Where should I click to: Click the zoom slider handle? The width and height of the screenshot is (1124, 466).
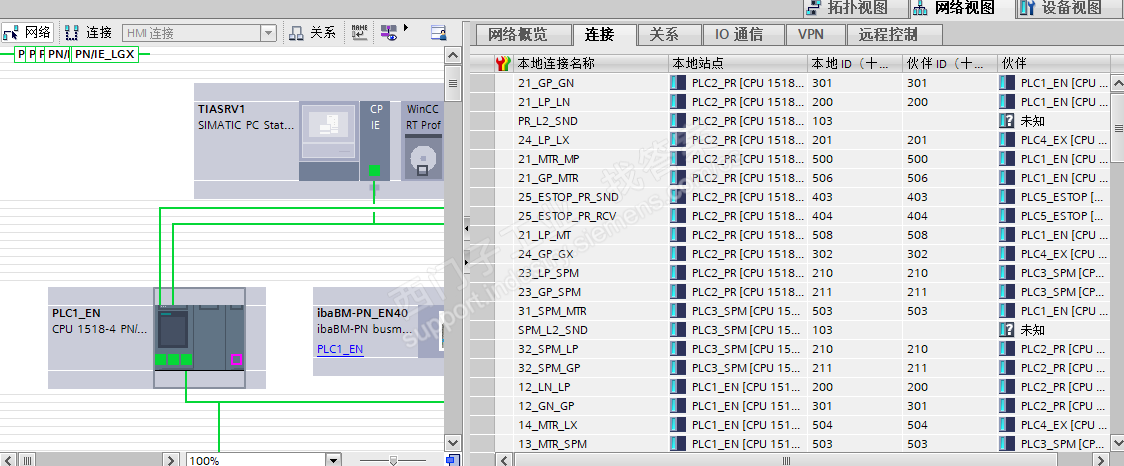tap(393, 460)
